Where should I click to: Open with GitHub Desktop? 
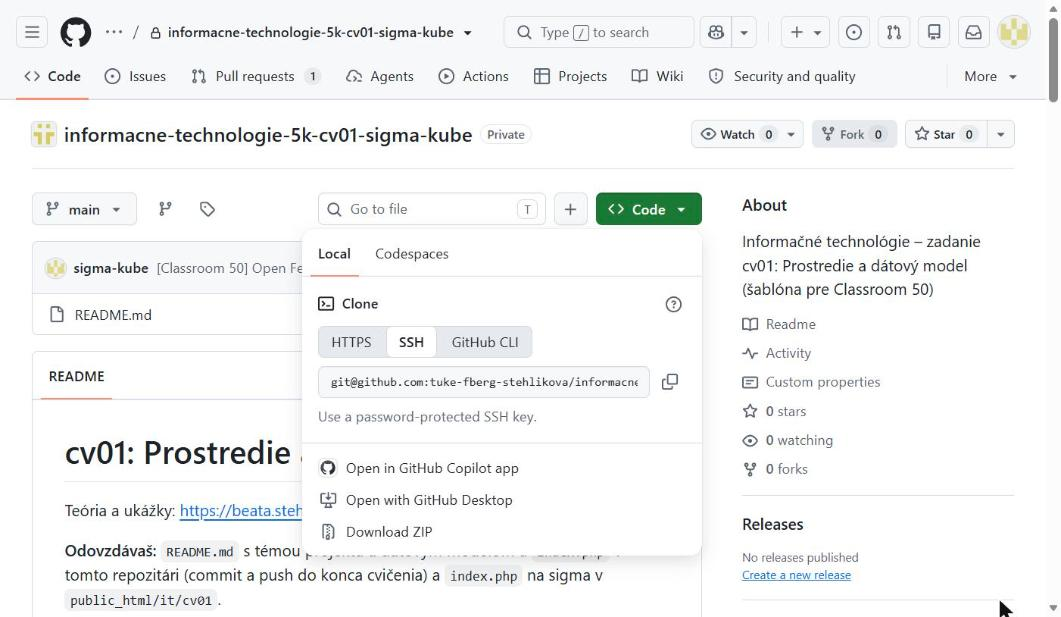[428, 500]
